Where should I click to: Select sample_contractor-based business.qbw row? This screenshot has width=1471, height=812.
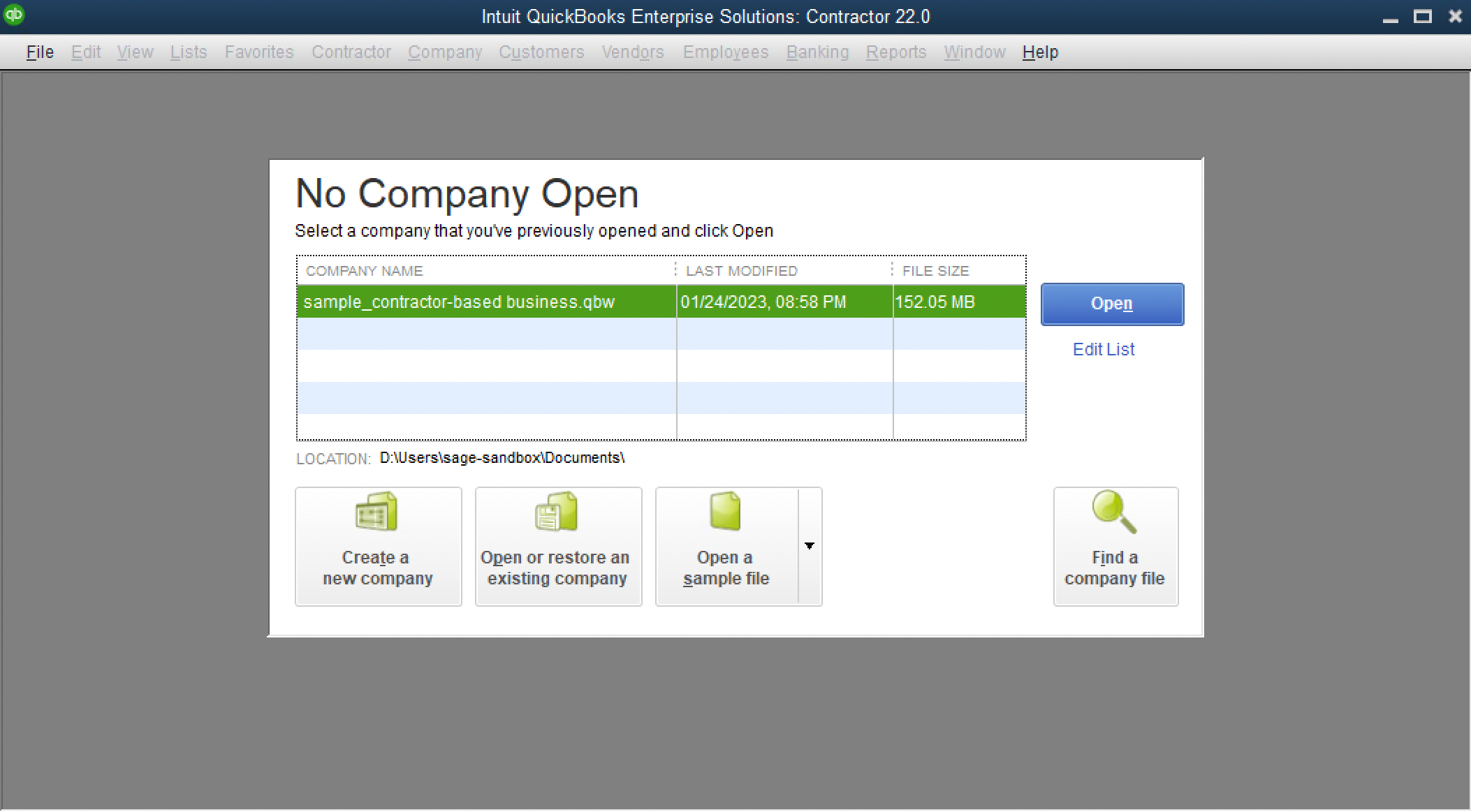tap(459, 302)
